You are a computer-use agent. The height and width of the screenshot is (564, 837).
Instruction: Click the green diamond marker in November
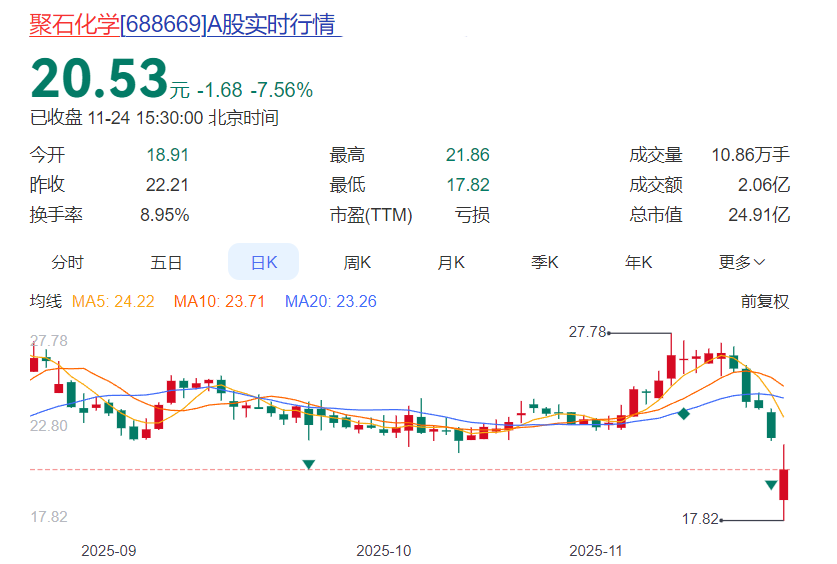(x=683, y=413)
